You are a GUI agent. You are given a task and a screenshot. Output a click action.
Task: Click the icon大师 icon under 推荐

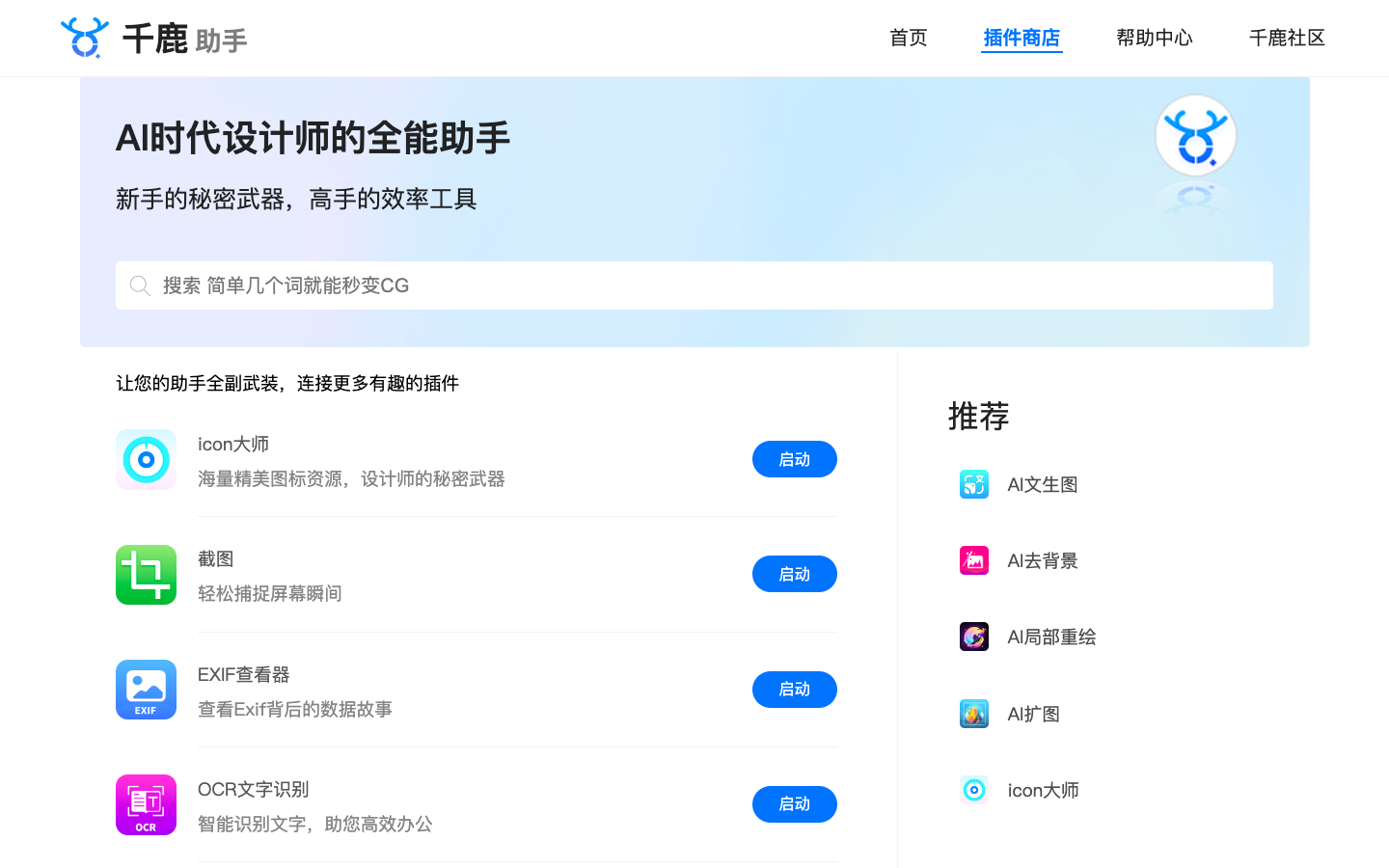tap(974, 789)
